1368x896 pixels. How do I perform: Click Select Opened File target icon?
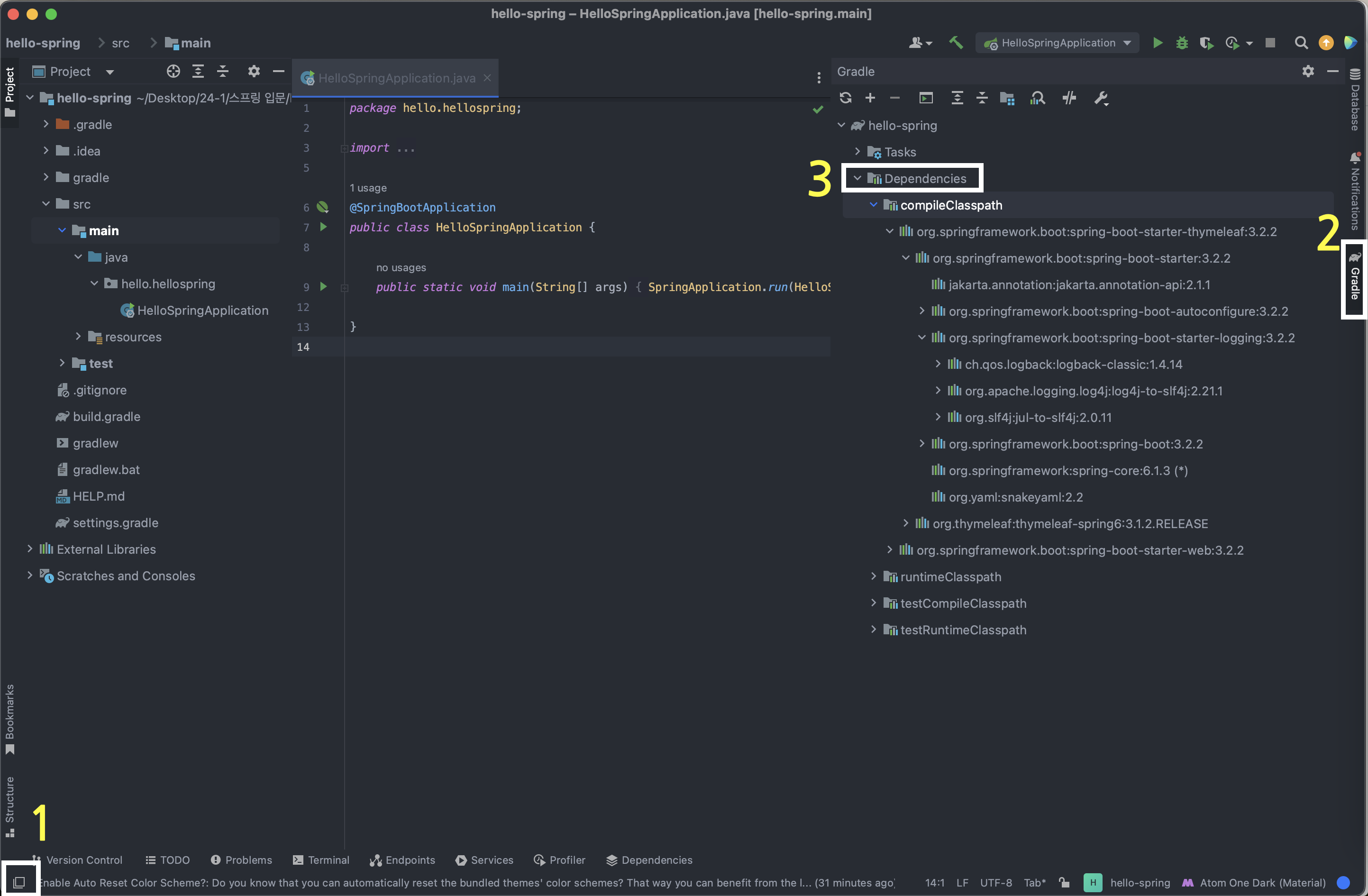click(173, 71)
